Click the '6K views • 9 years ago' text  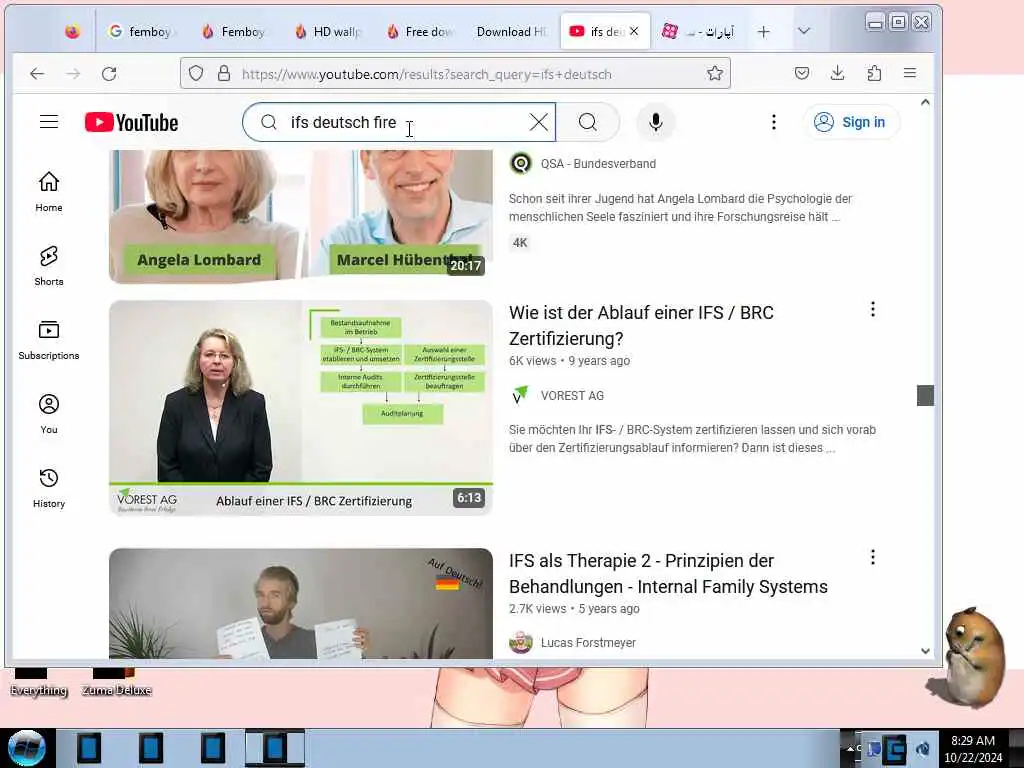pos(569,360)
